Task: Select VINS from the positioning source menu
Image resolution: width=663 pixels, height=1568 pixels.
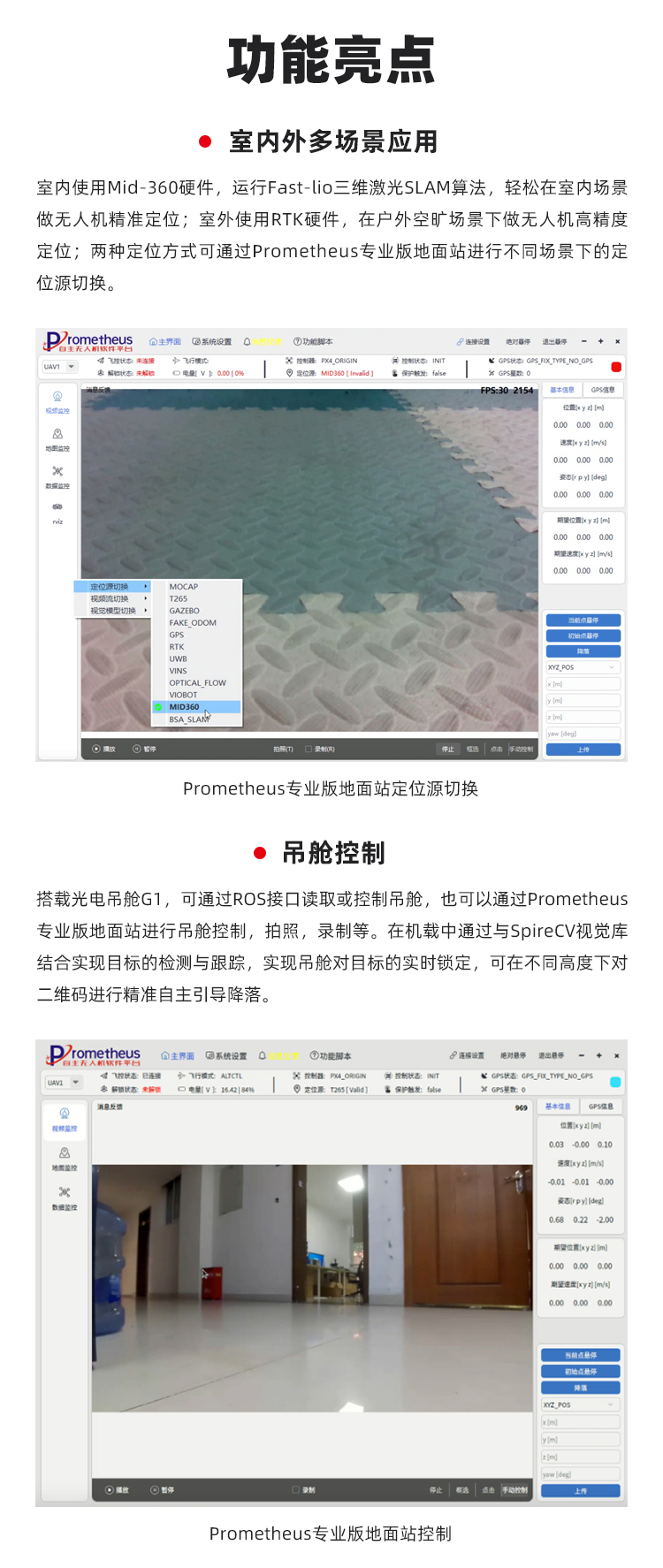Action: tap(196, 671)
